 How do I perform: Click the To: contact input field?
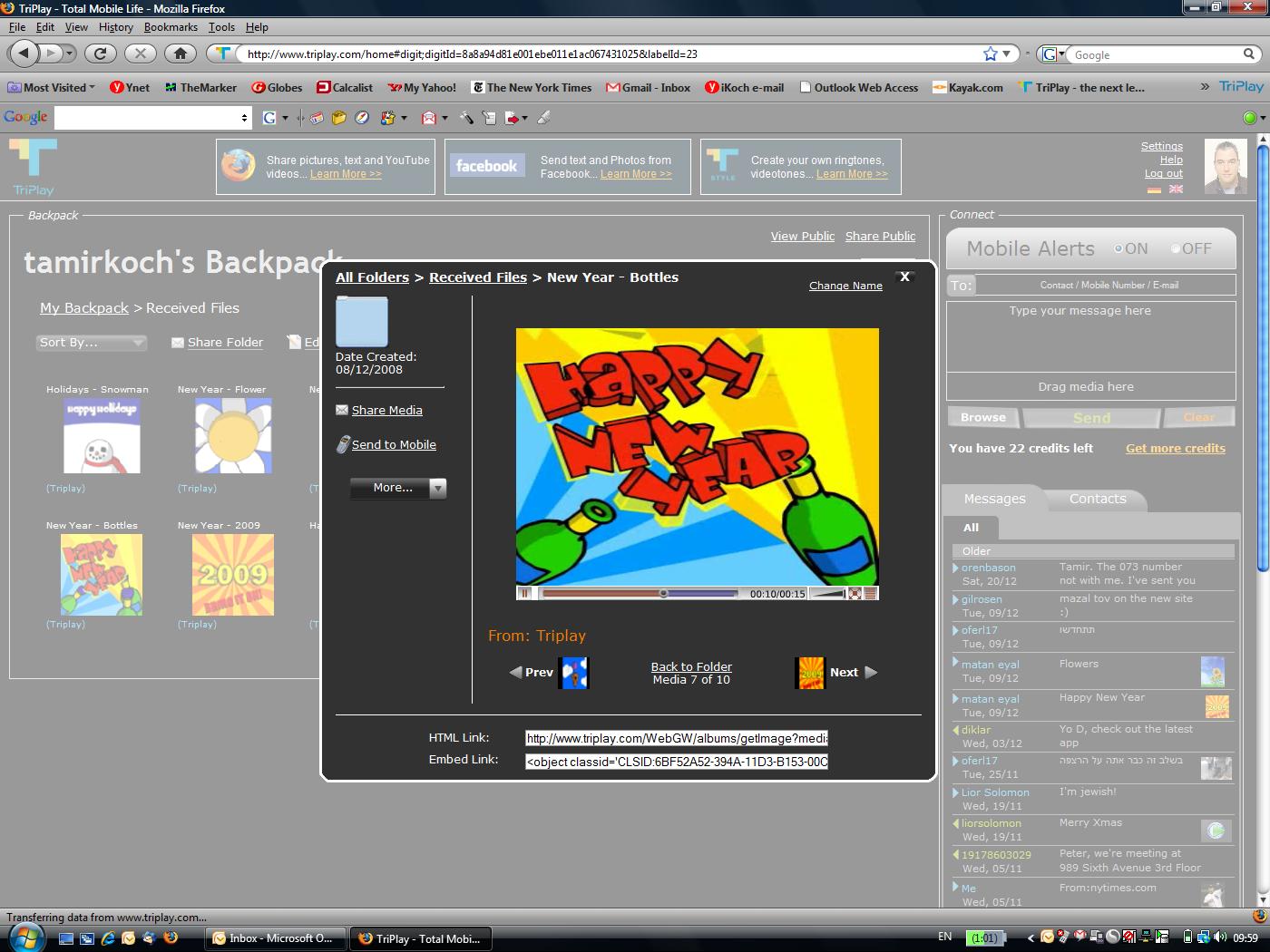pyautogui.click(x=1108, y=285)
